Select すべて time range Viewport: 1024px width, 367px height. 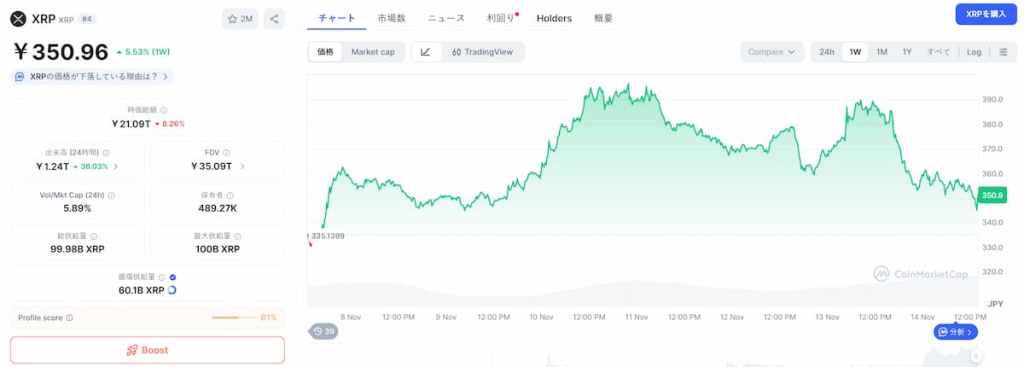938,52
